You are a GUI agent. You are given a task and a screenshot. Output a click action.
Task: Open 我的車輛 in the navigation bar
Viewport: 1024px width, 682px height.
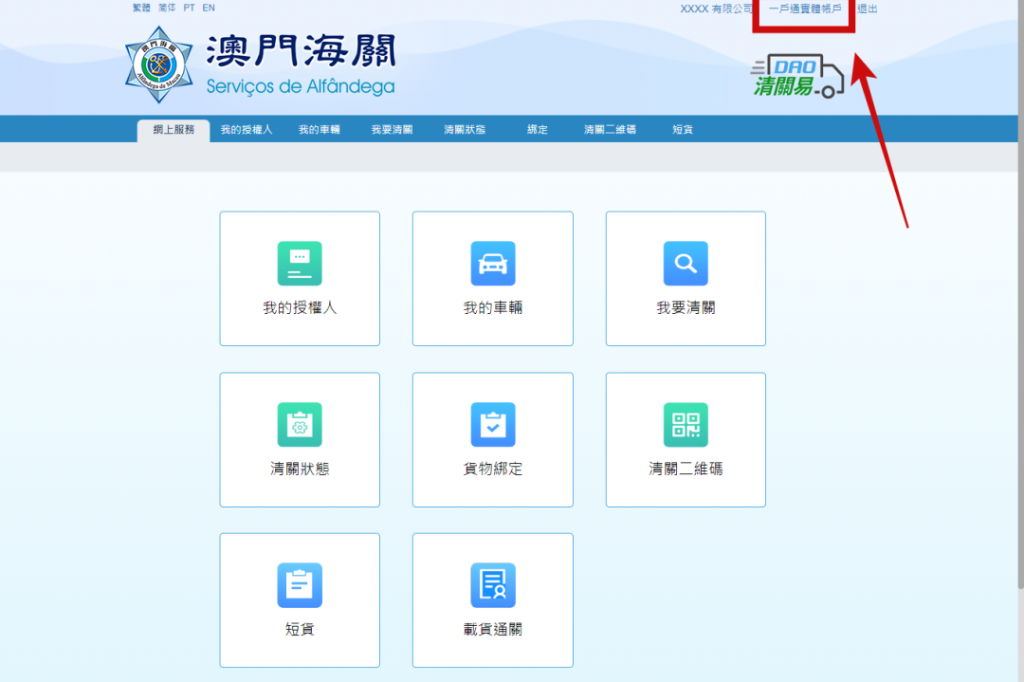point(319,130)
